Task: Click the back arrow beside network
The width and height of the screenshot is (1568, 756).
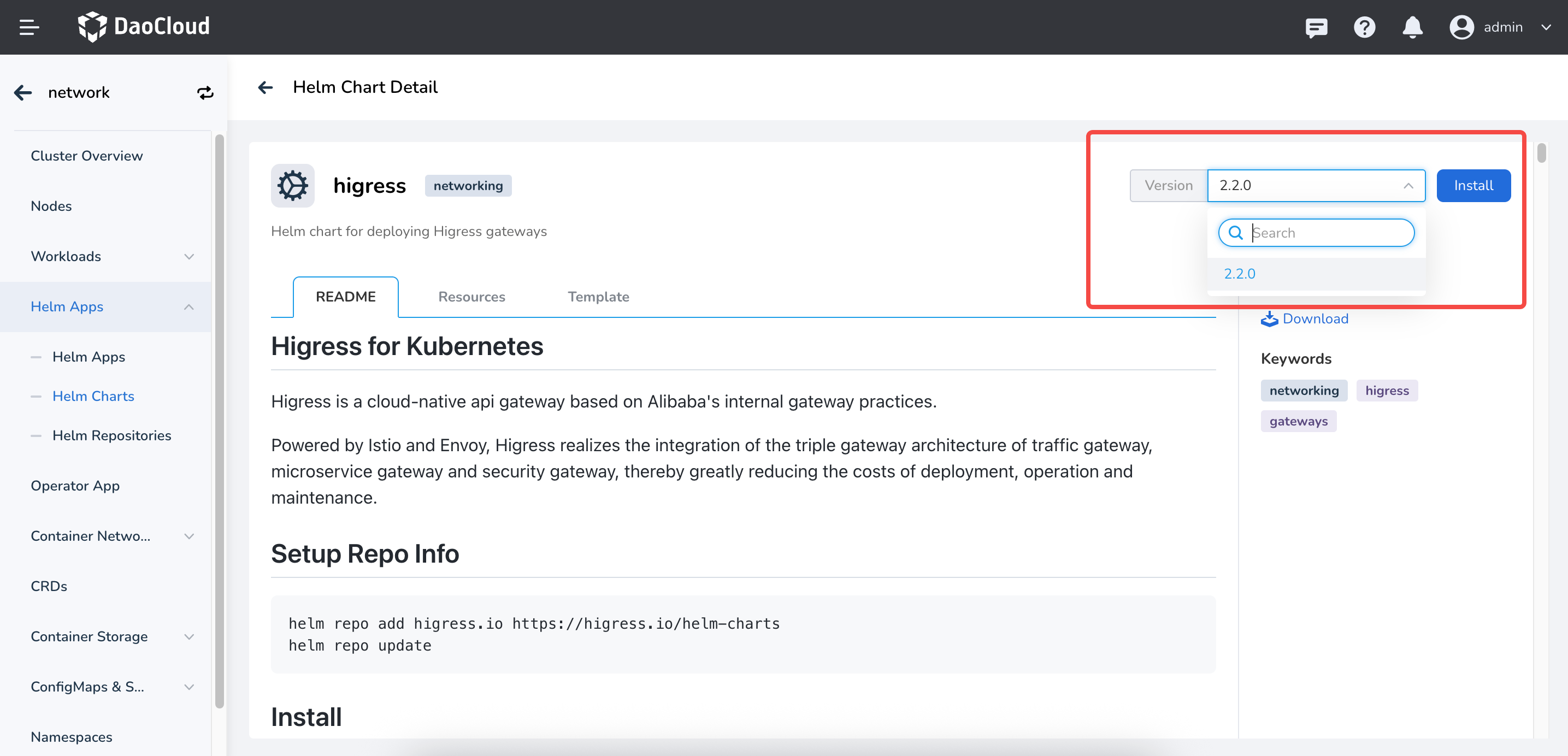Action: [23, 92]
